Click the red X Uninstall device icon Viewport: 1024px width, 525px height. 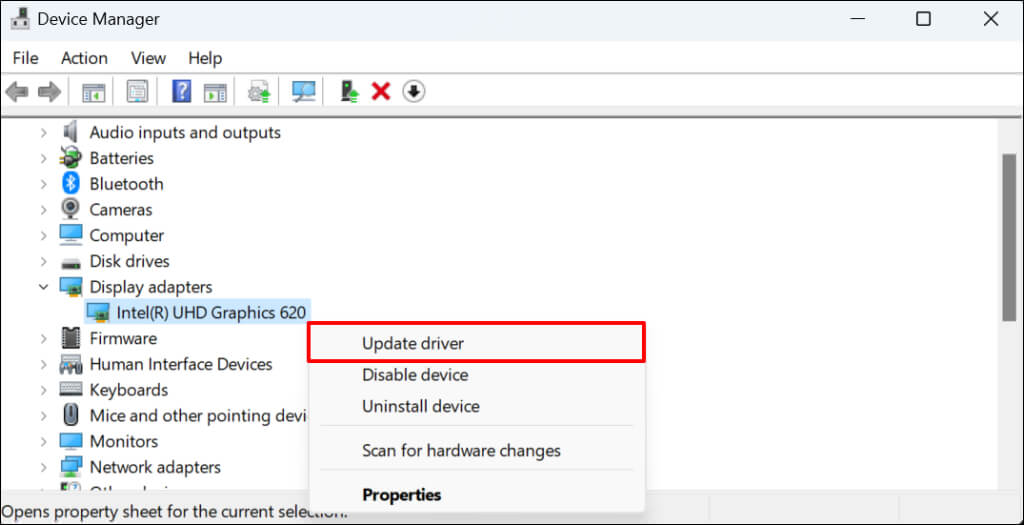(x=381, y=91)
